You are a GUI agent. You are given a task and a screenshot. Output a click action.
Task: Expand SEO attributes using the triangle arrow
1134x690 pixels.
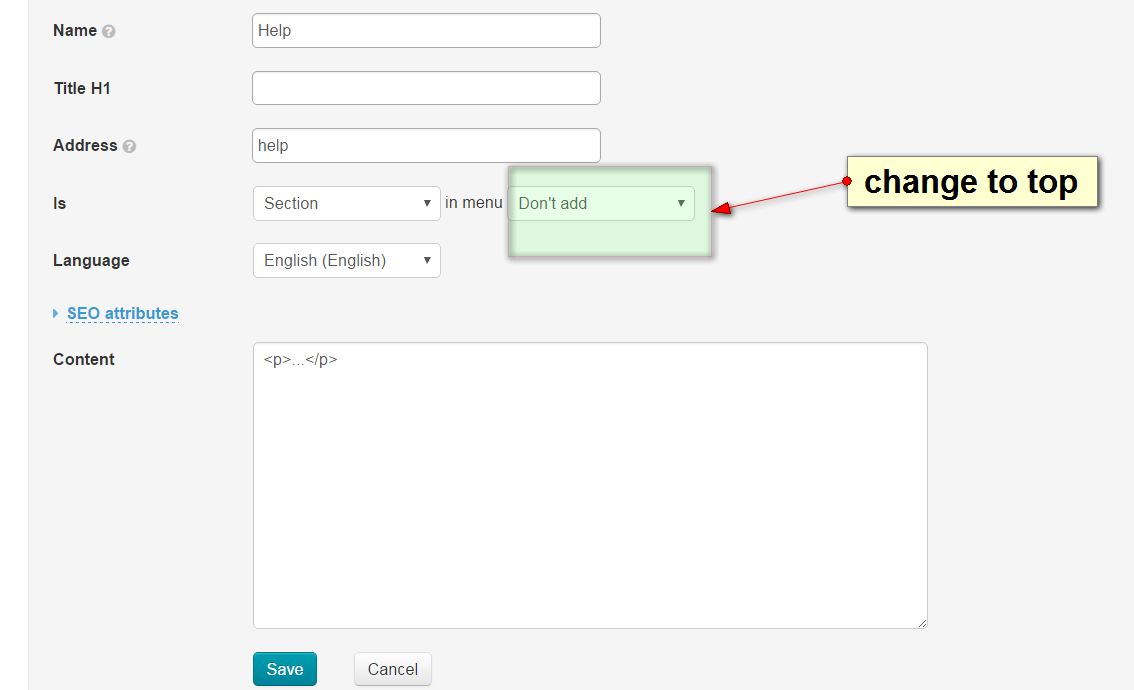click(x=56, y=314)
